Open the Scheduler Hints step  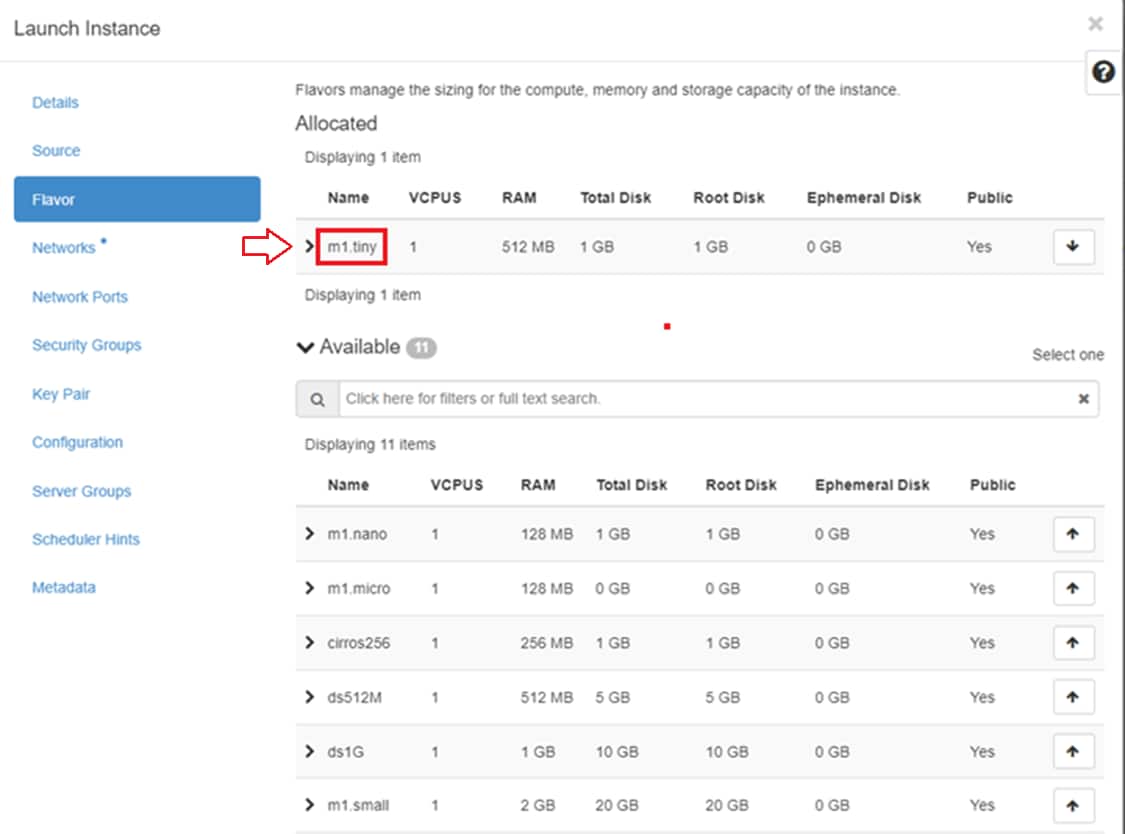click(x=86, y=539)
